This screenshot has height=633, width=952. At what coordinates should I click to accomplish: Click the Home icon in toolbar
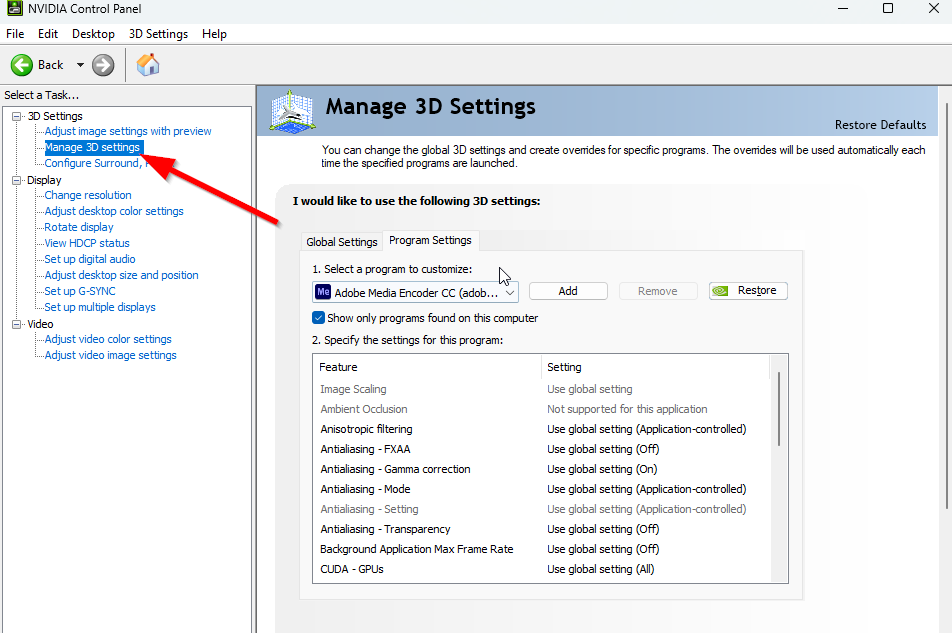pos(148,65)
